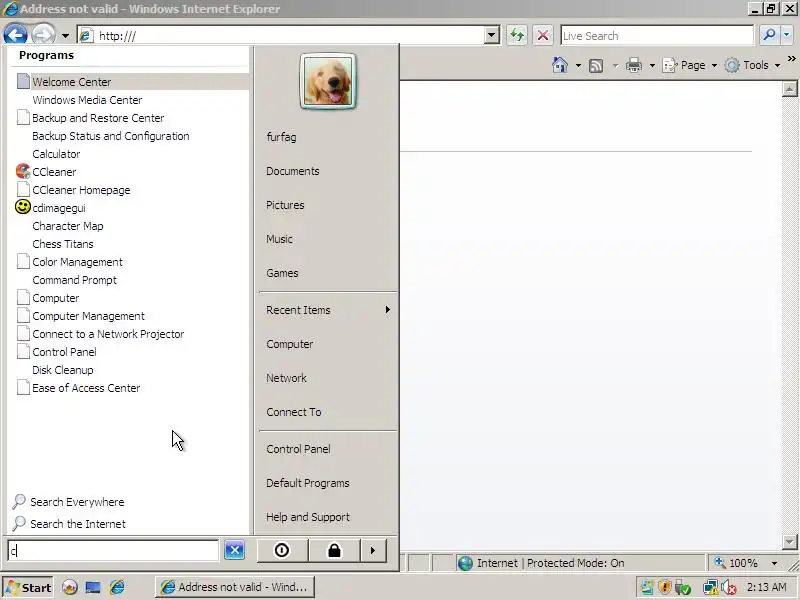800x600 pixels.
Task: Expand command bar overflow chevron
Action: pyautogui.click(x=791, y=59)
